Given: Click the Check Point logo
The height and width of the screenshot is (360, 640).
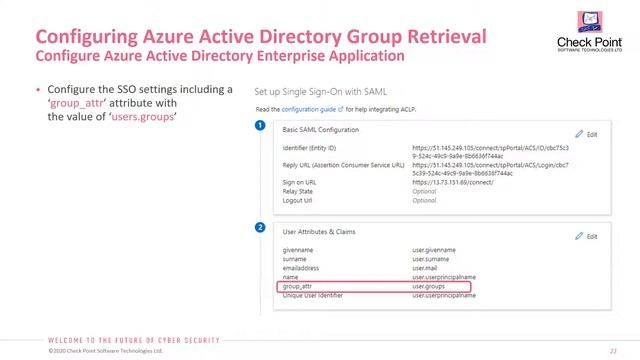Looking at the screenshot, I should click(589, 32).
